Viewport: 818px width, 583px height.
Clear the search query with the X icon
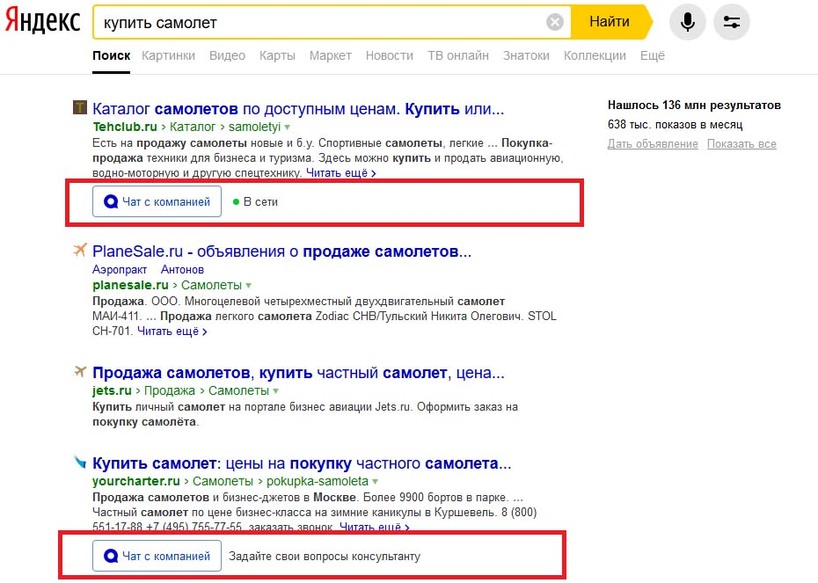pos(555,22)
